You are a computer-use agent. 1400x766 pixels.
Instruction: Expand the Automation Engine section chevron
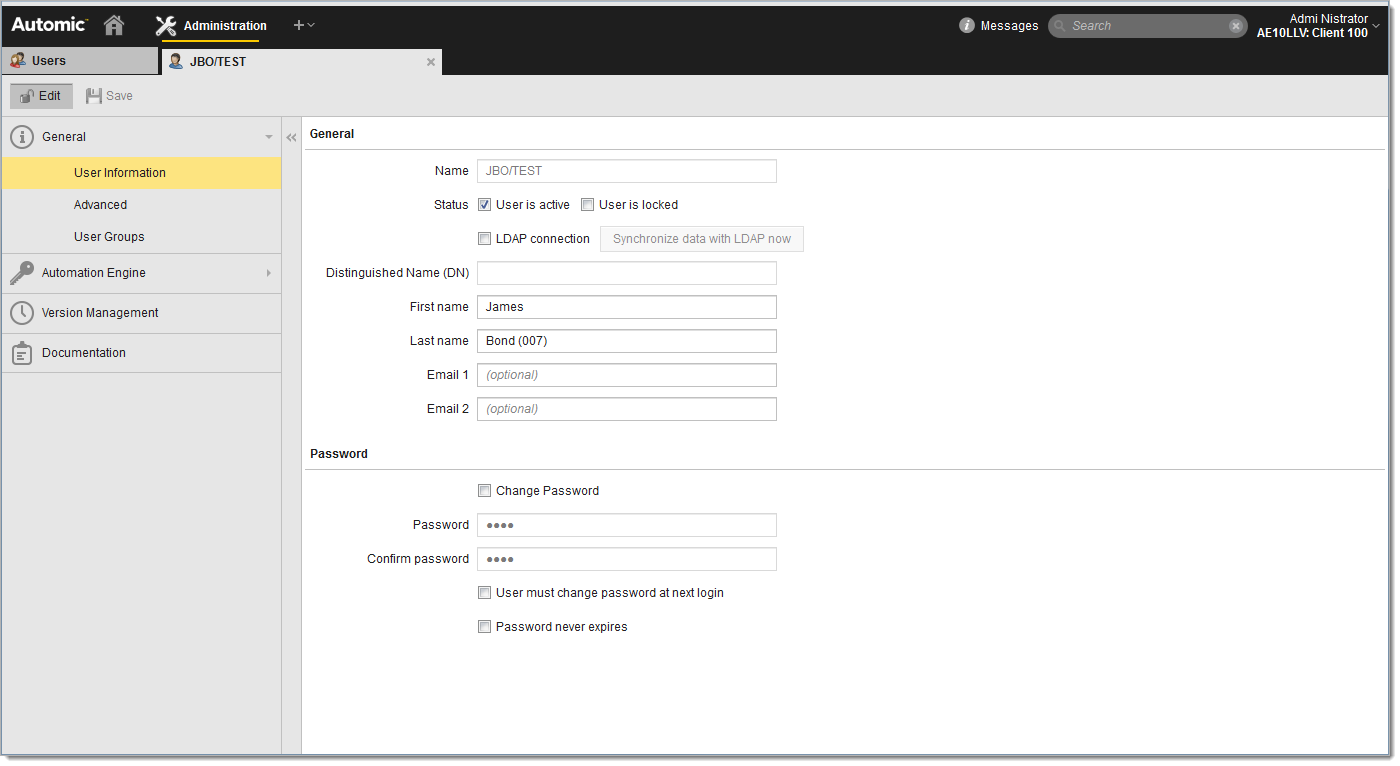[x=268, y=272]
